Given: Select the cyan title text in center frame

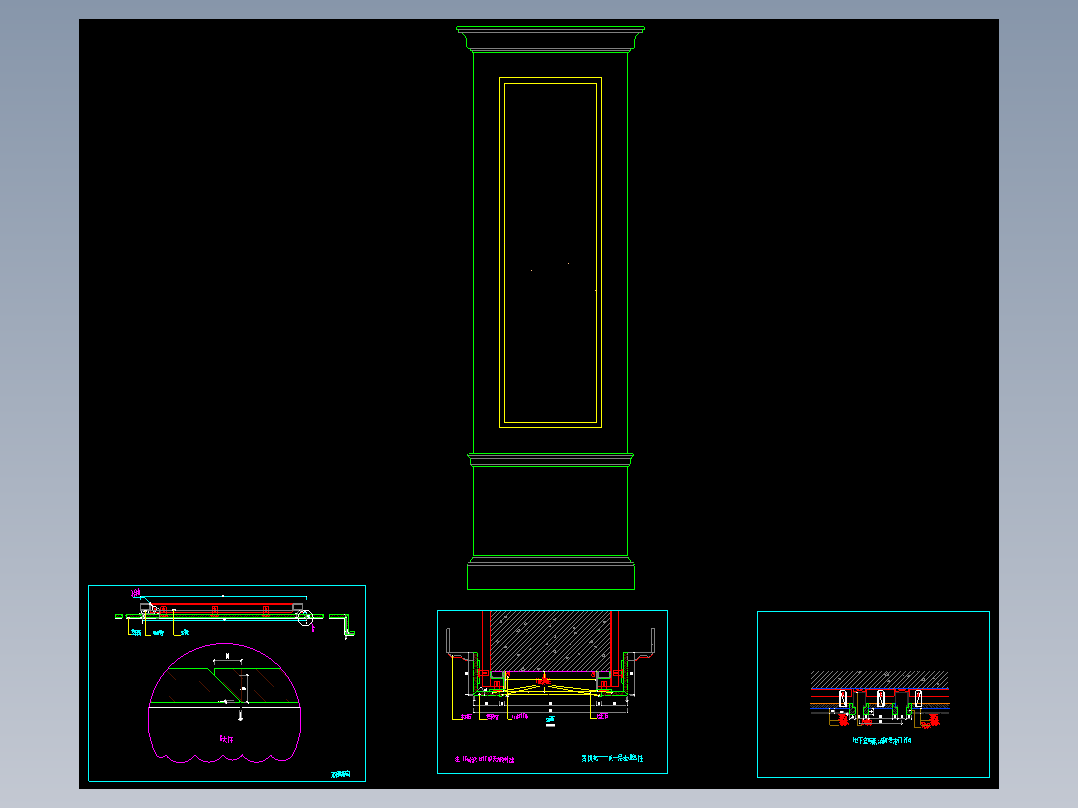Looking at the screenshot, I should tap(612, 758).
